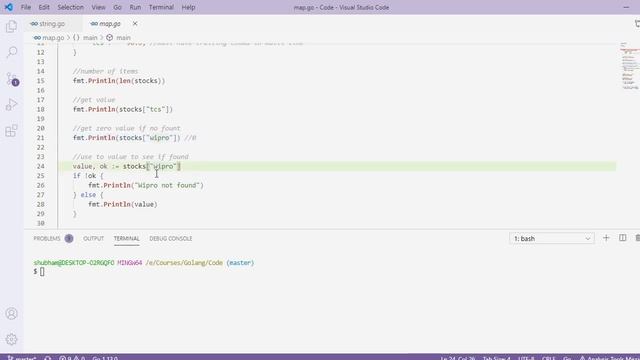Open the Search view icon
This screenshot has height=360, width=640.
click(11, 52)
